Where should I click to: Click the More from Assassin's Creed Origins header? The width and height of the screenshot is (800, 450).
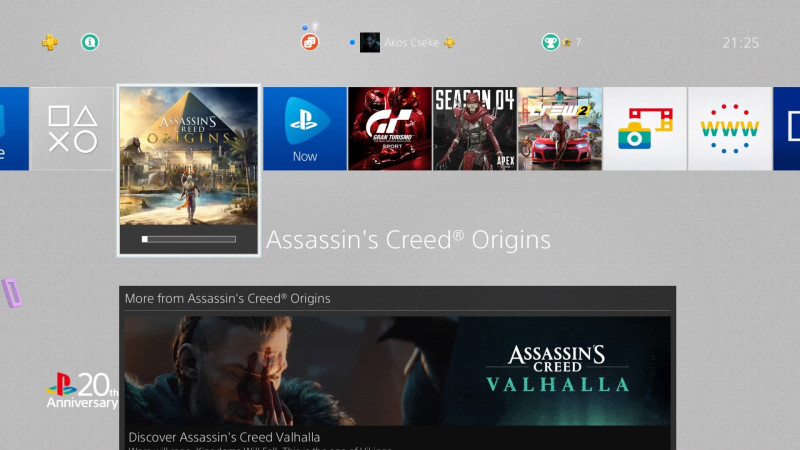pyautogui.click(x=227, y=298)
